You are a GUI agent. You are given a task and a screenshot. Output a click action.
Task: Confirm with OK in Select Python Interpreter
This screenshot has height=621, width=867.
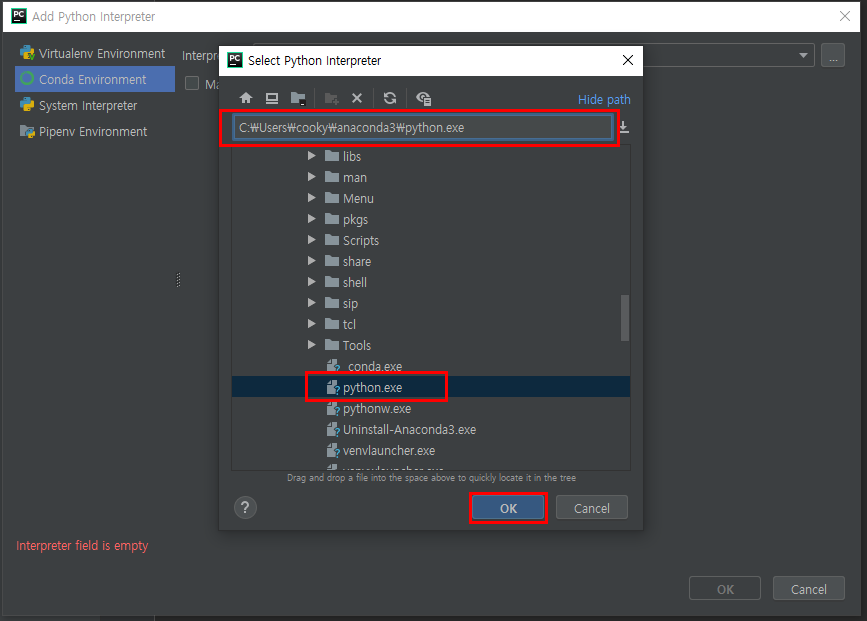pyautogui.click(x=508, y=508)
